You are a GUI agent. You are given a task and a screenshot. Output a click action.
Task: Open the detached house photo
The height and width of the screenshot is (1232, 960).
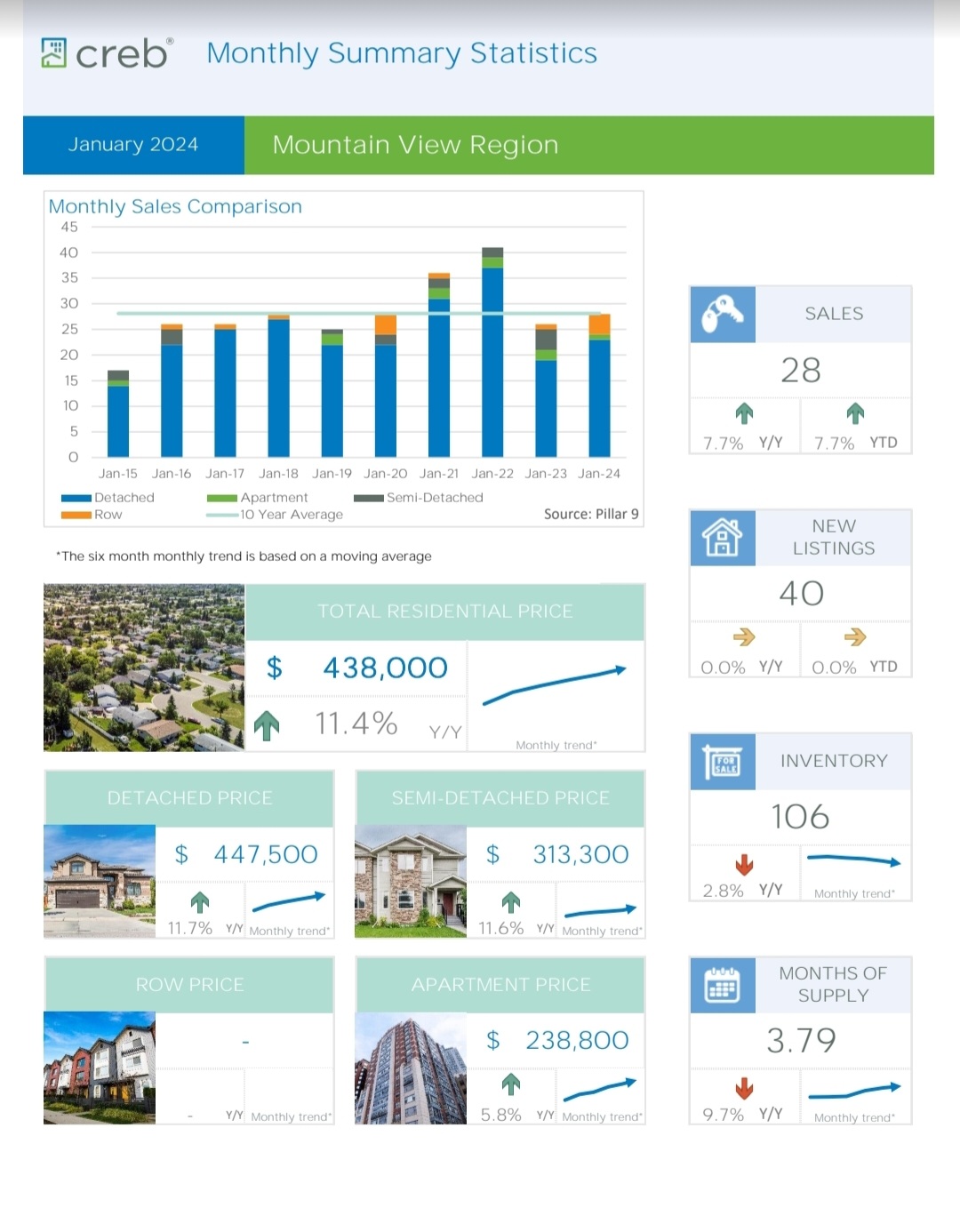pos(100,882)
